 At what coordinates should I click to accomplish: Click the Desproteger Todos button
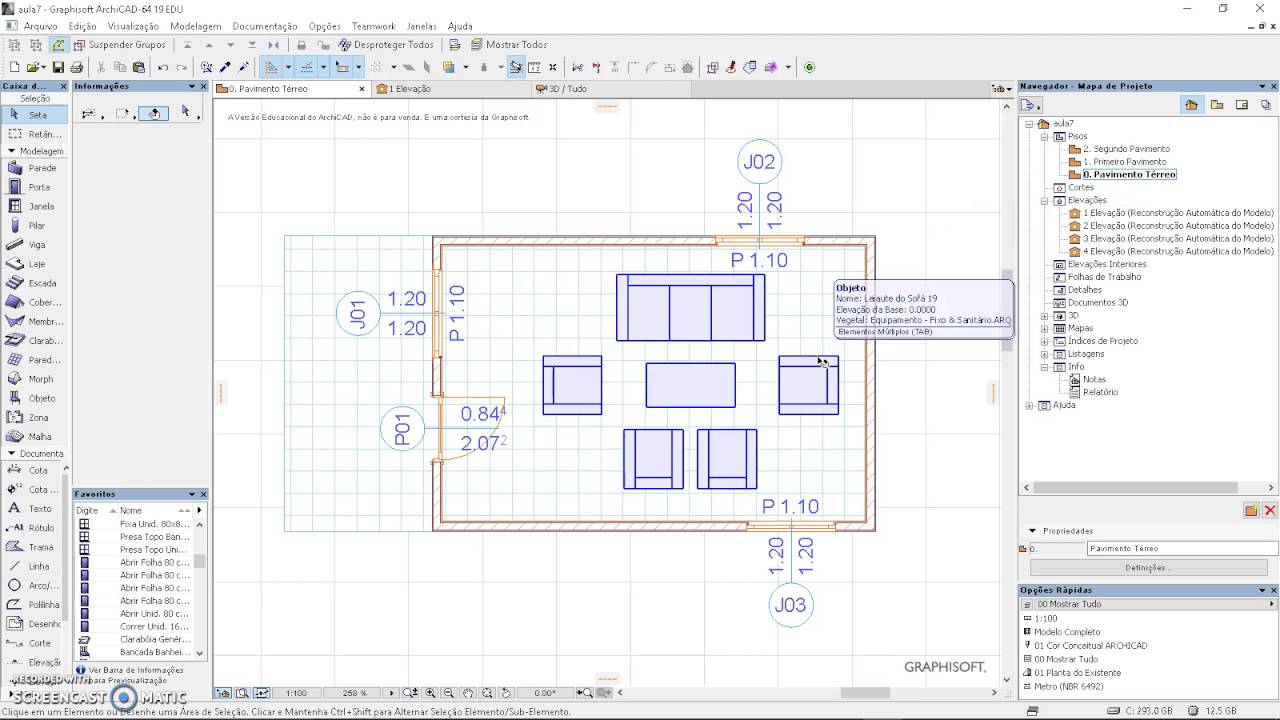pyautogui.click(x=387, y=45)
